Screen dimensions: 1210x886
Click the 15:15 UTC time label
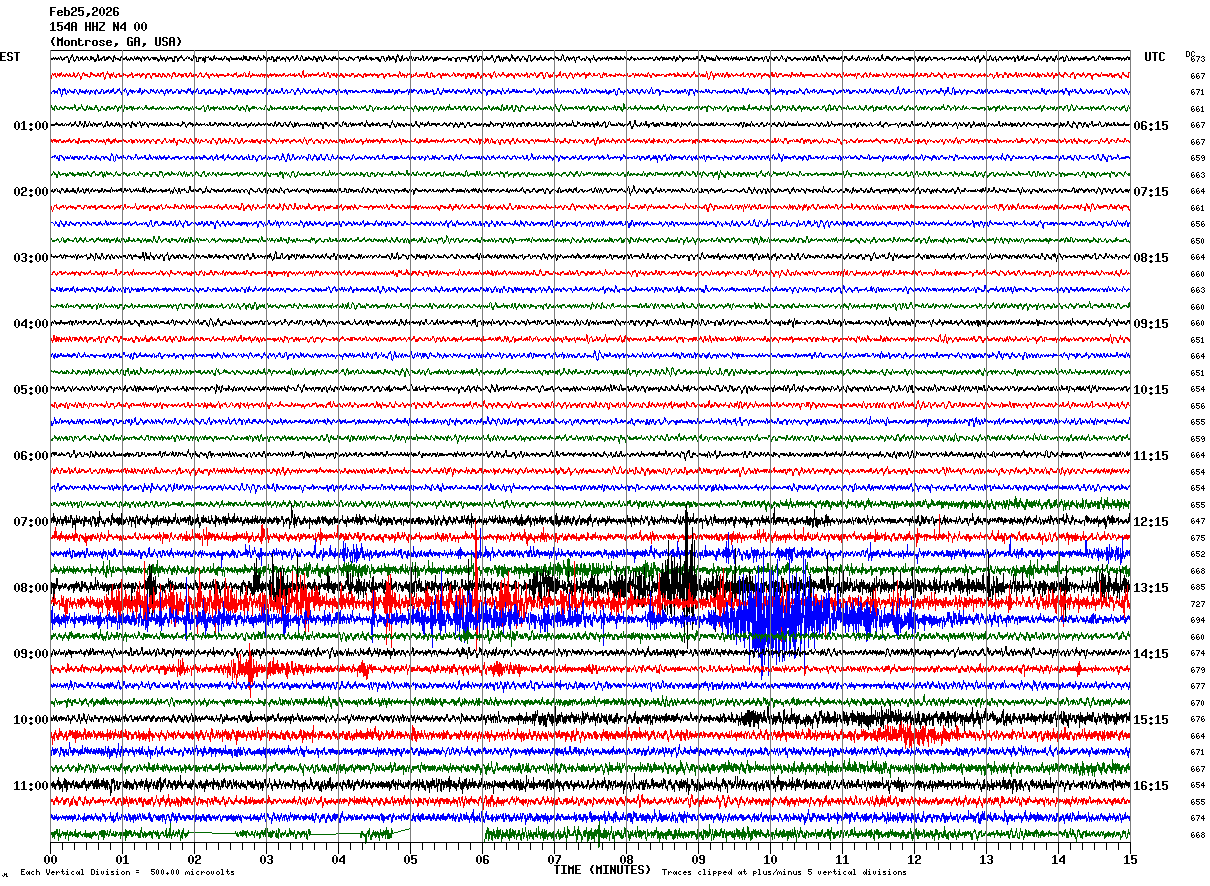(x=1151, y=720)
